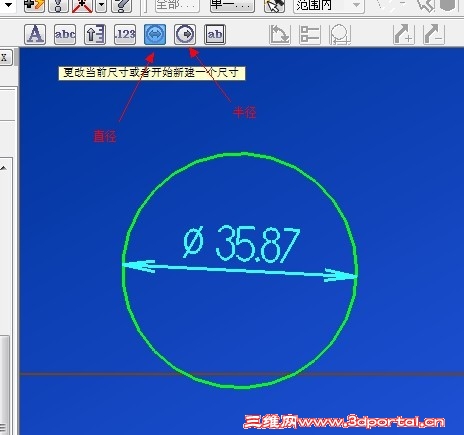Click the left panel scroll-up arrow

pyautogui.click(x=4, y=168)
